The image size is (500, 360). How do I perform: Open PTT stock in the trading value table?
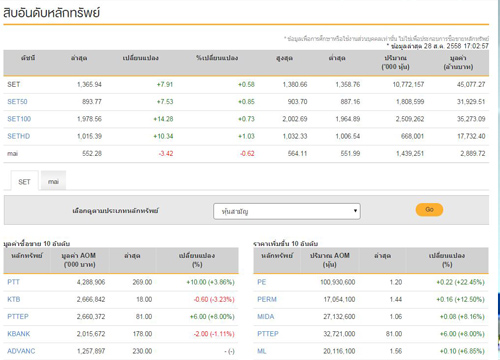pyautogui.click(x=13, y=282)
